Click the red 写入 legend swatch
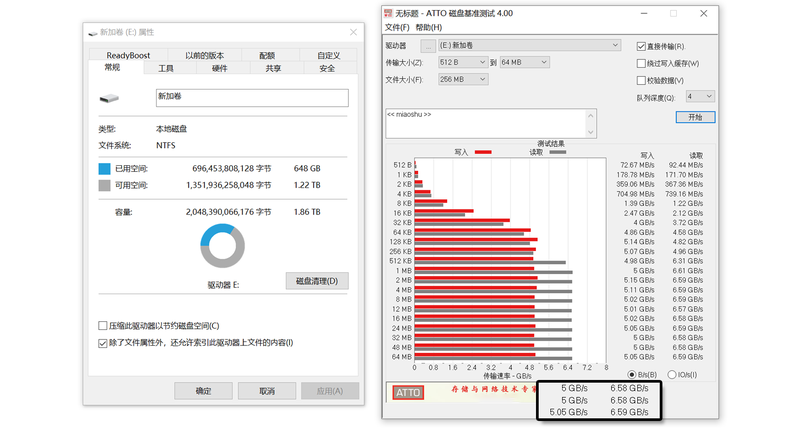This screenshot has width=800, height=429. tap(483, 152)
